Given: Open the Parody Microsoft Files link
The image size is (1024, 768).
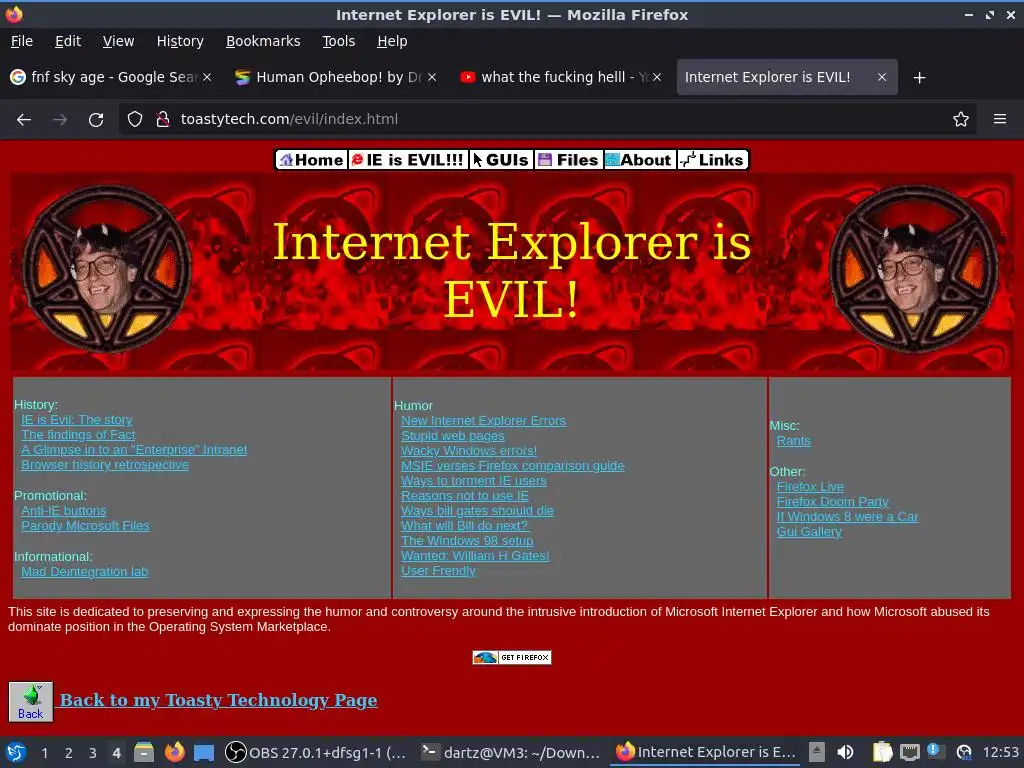Looking at the screenshot, I should point(85,526).
